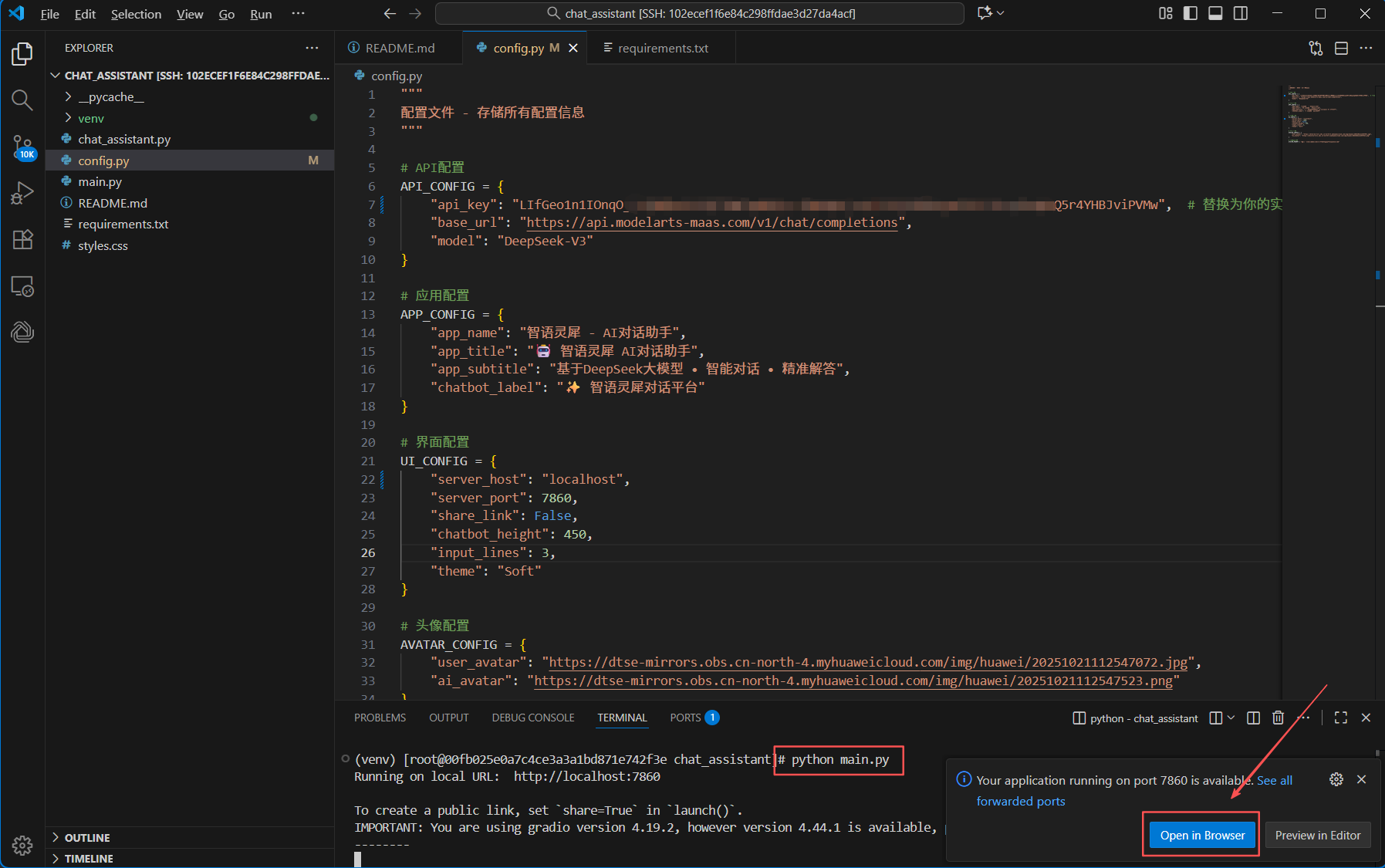The width and height of the screenshot is (1385, 868).
Task: Open the Selection menu
Action: point(136,14)
